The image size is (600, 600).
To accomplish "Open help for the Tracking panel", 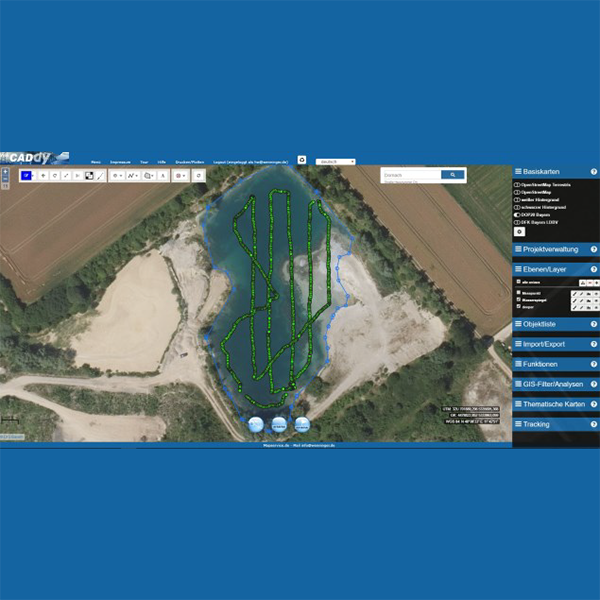I will click(x=594, y=424).
